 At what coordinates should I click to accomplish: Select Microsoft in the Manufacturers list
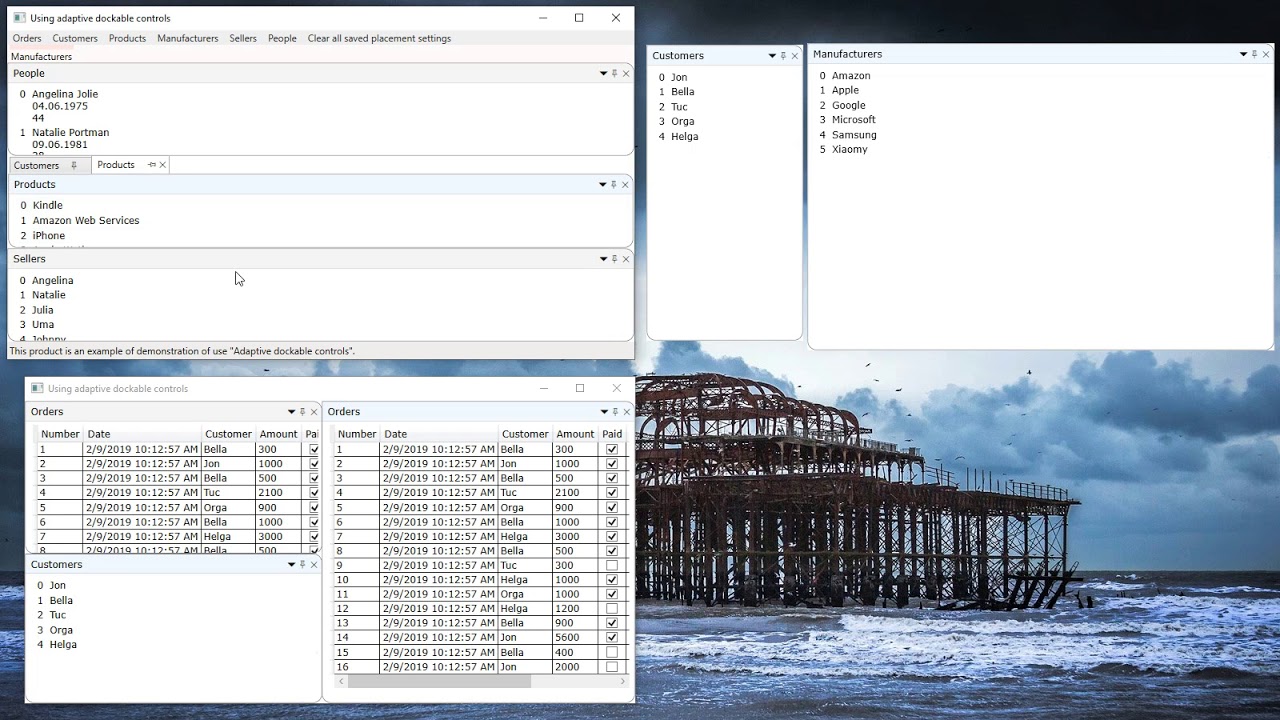[x=853, y=120]
